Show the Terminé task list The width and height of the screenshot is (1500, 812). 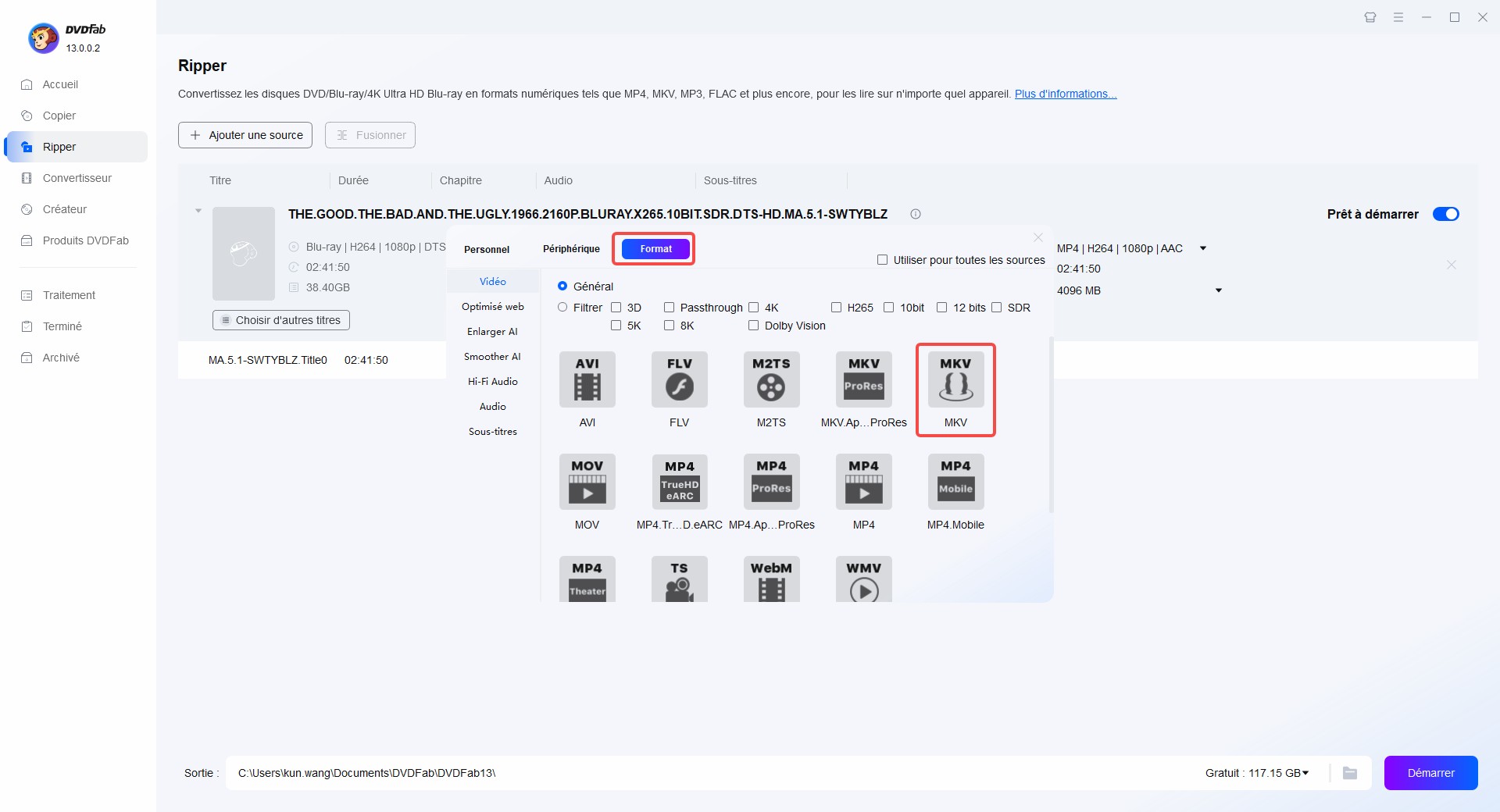tap(62, 326)
